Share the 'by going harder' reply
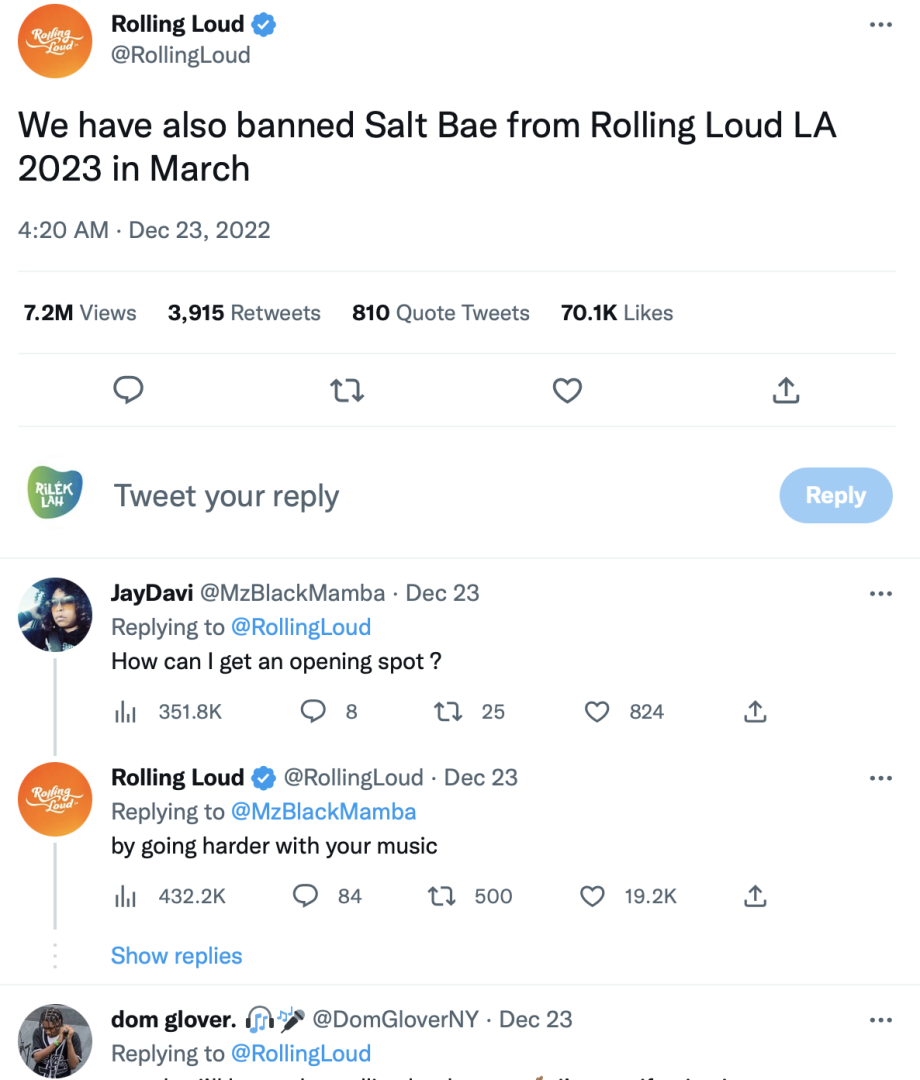Viewport: 920px width, 1080px height. click(x=756, y=897)
